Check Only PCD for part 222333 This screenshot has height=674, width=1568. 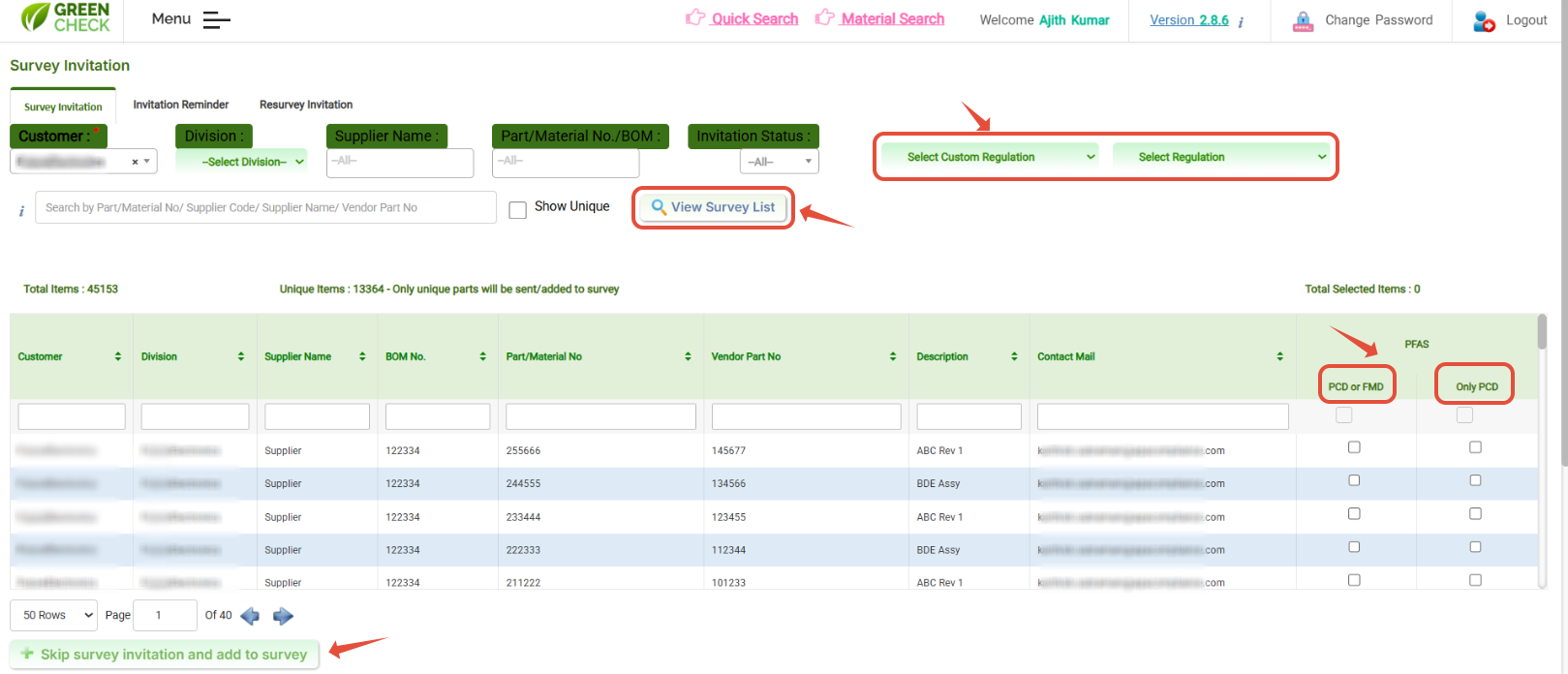click(x=1475, y=547)
